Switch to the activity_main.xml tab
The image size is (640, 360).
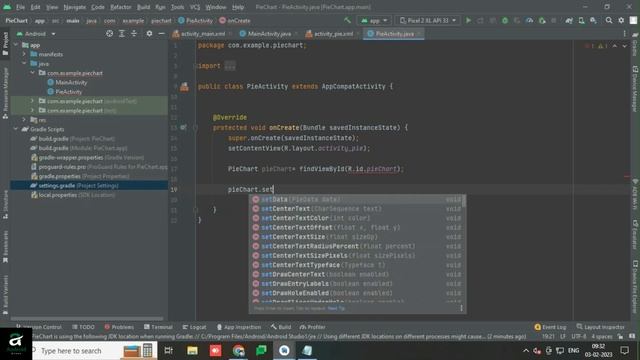pyautogui.click(x=202, y=34)
